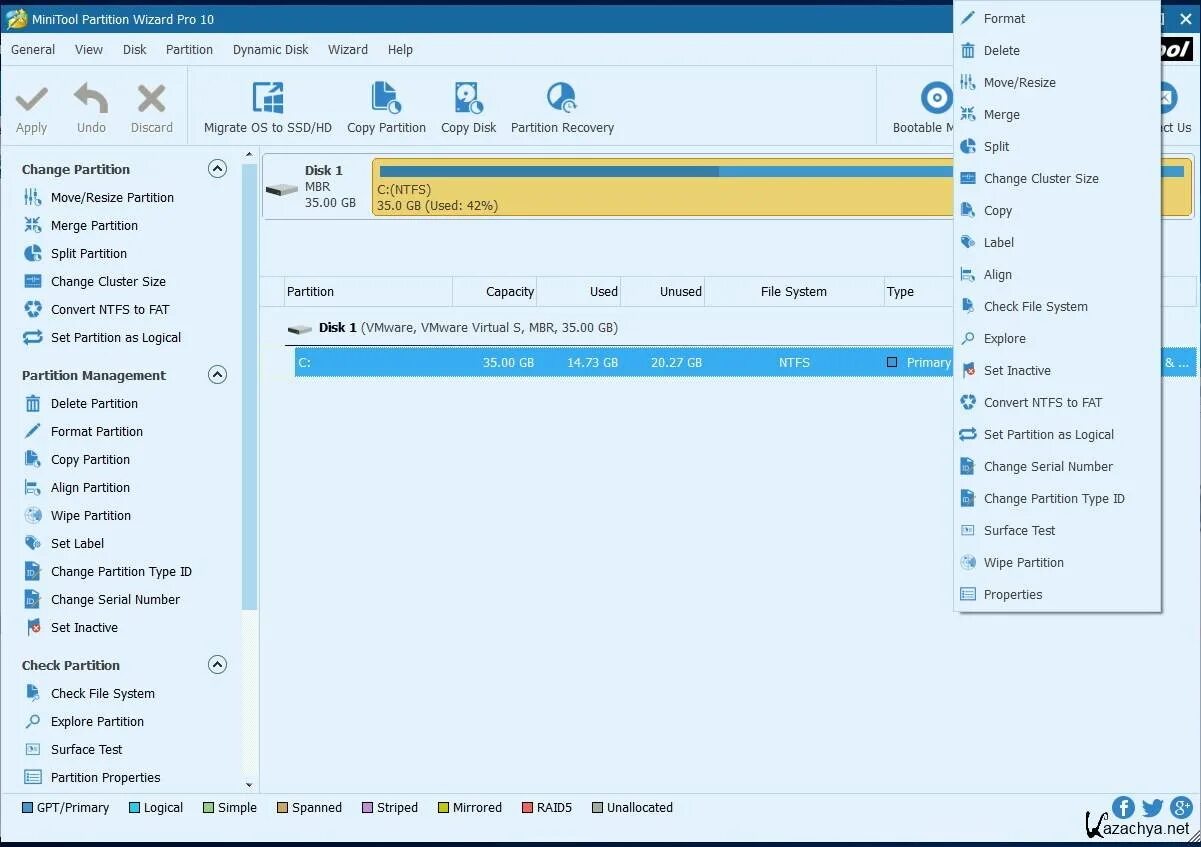Choose Properties in the context menu
The image size is (1201, 847).
[x=1057, y=595]
